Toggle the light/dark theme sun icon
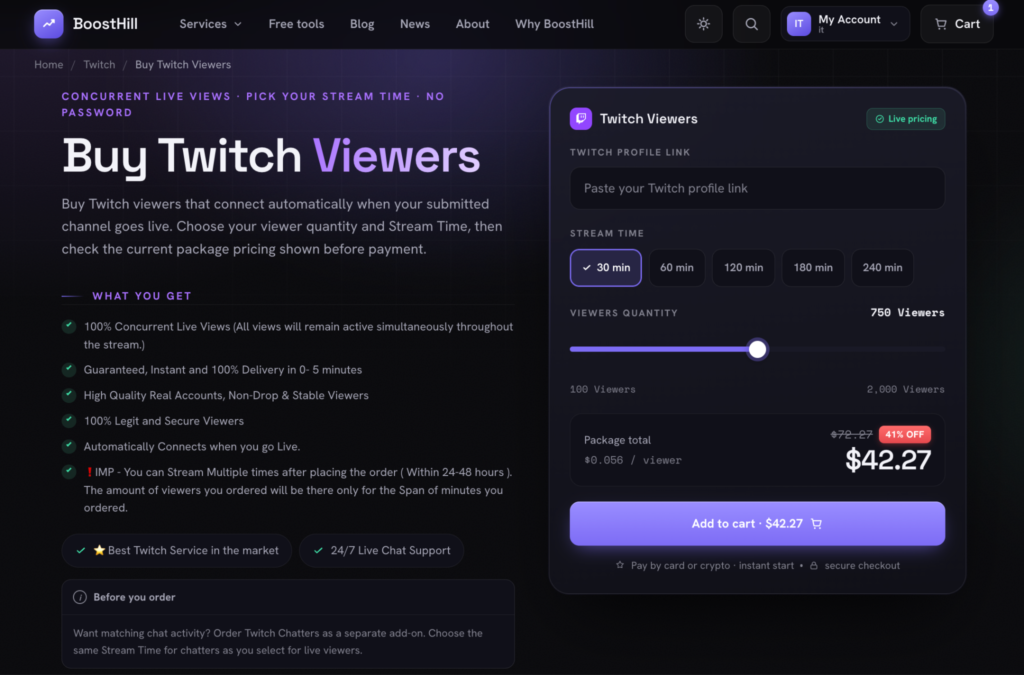The height and width of the screenshot is (675, 1024). click(x=703, y=24)
